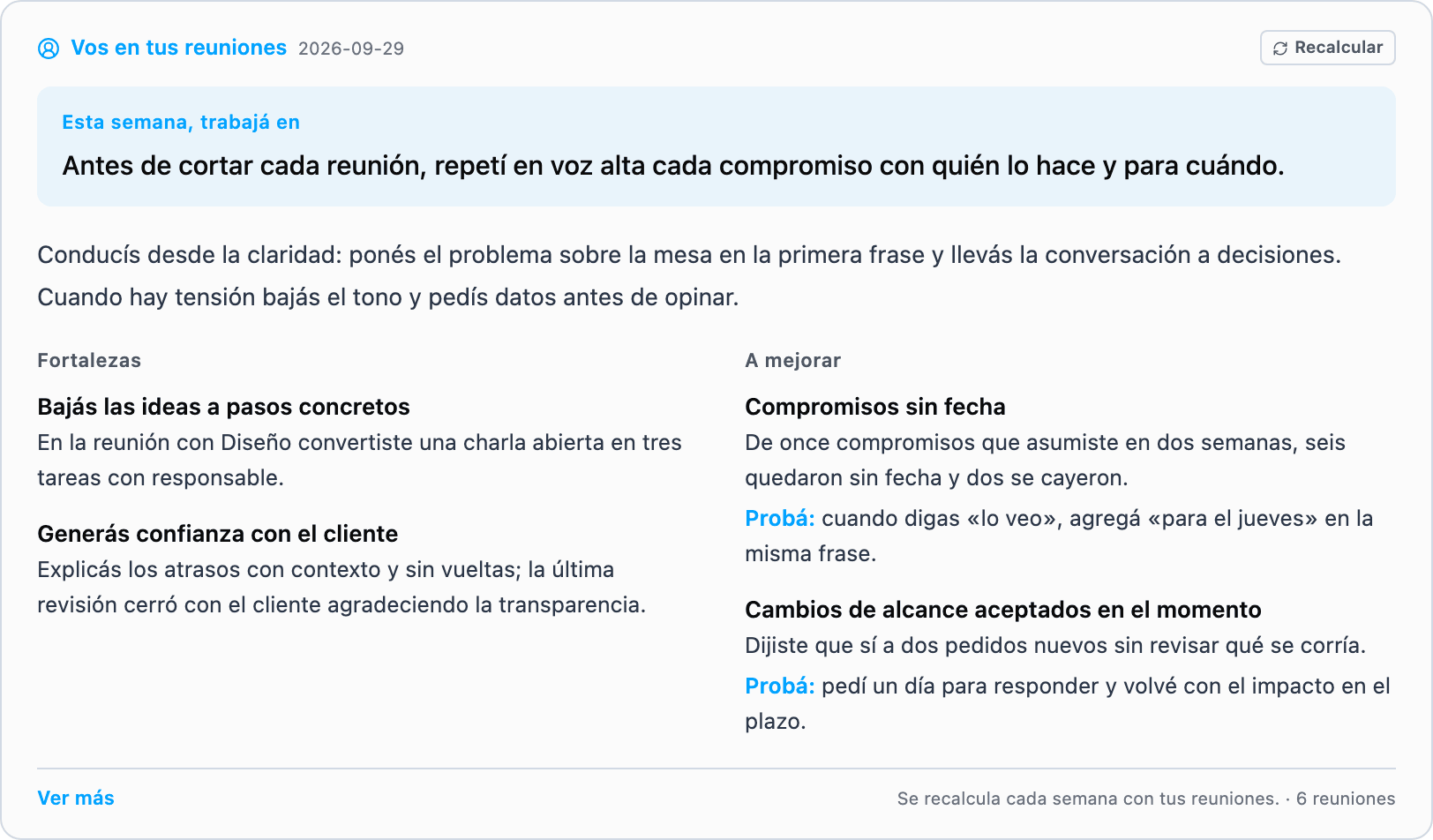Click the "Probá: pedí un día para responder" tip
The width and height of the screenshot is (1433, 840).
(1068, 704)
